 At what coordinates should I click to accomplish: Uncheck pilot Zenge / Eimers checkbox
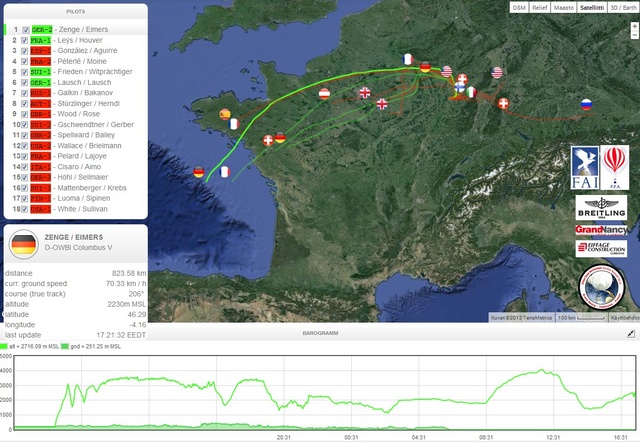tap(25, 31)
